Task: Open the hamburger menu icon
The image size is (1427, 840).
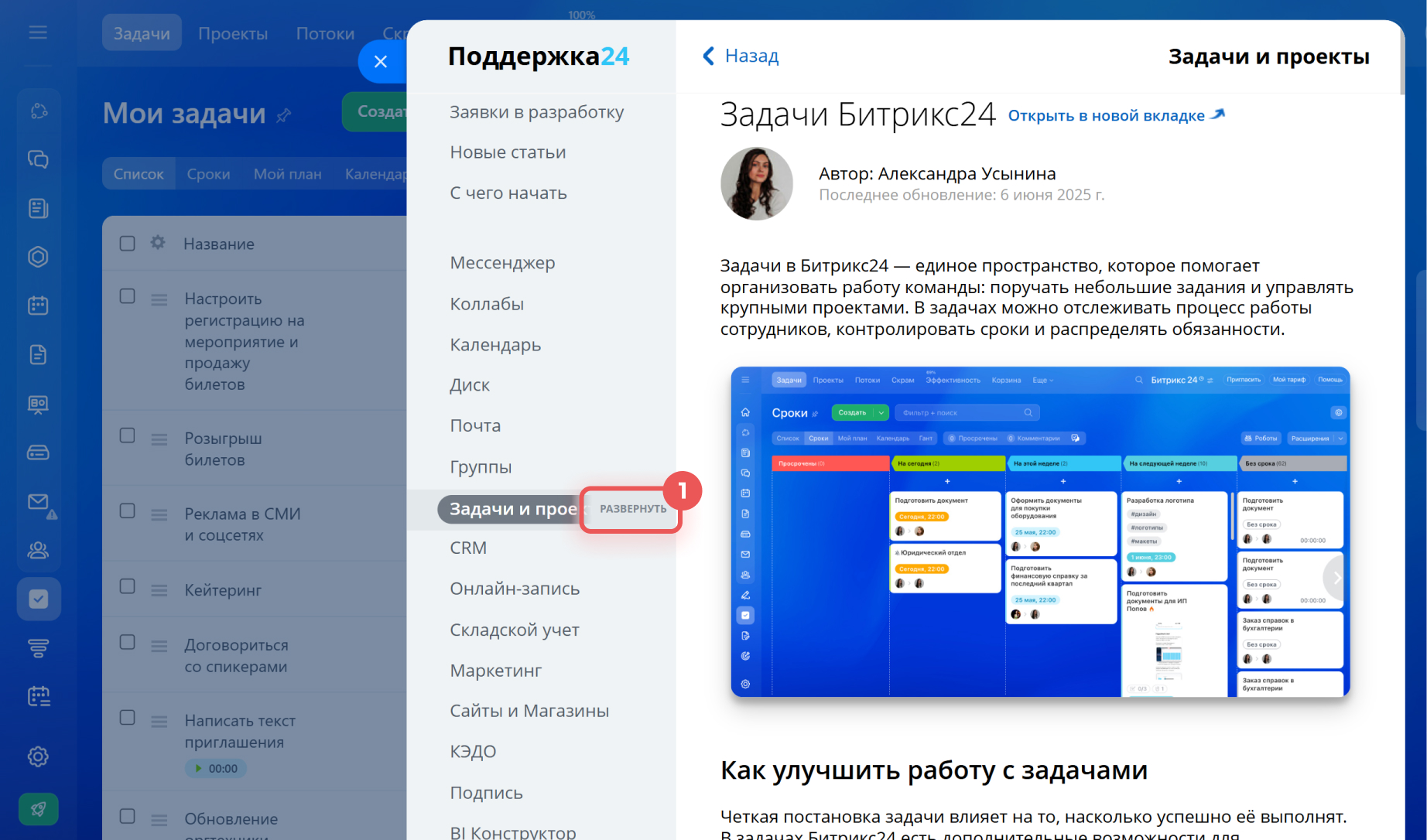Action: click(x=38, y=32)
